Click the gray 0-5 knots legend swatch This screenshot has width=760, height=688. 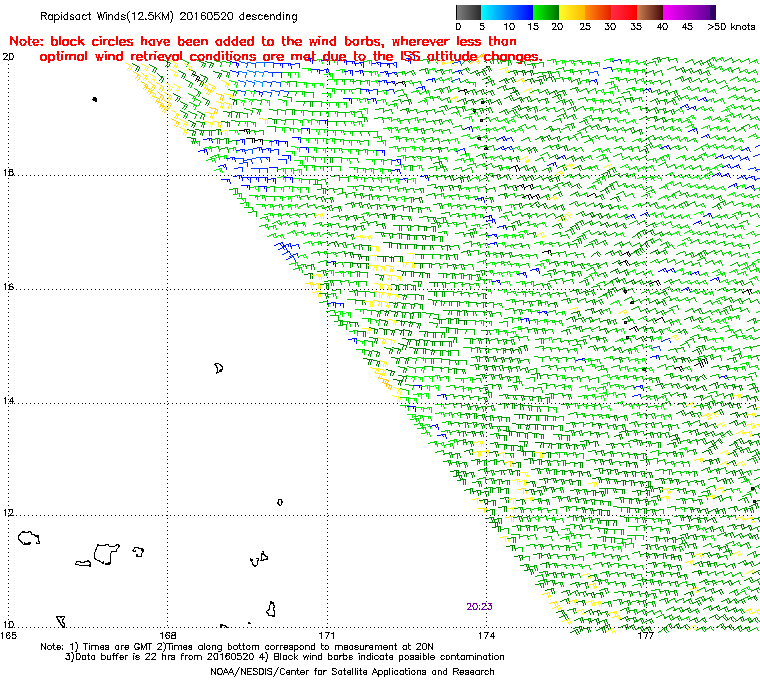[468, 12]
